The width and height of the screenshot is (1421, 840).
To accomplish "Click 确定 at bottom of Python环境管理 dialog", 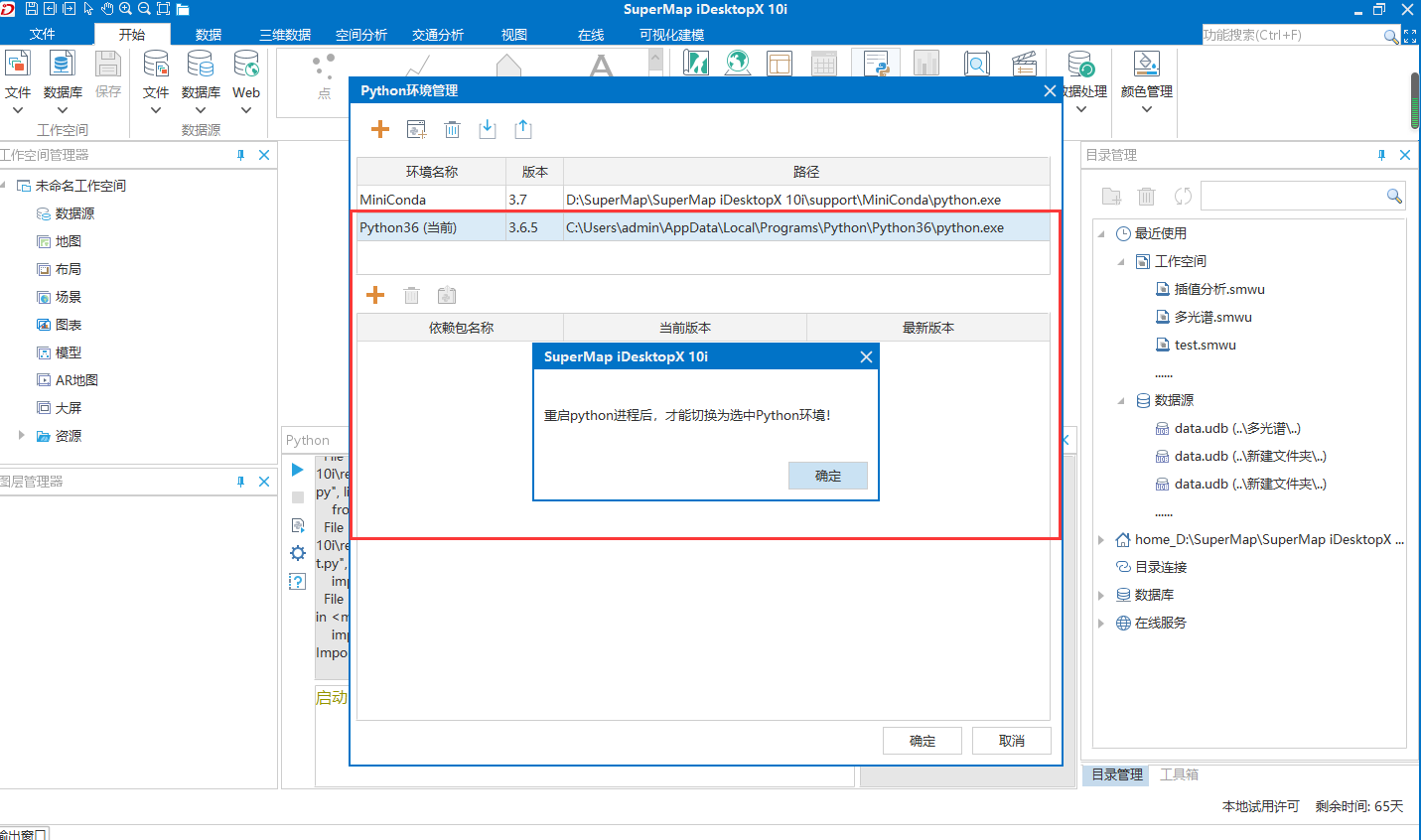I will click(923, 741).
